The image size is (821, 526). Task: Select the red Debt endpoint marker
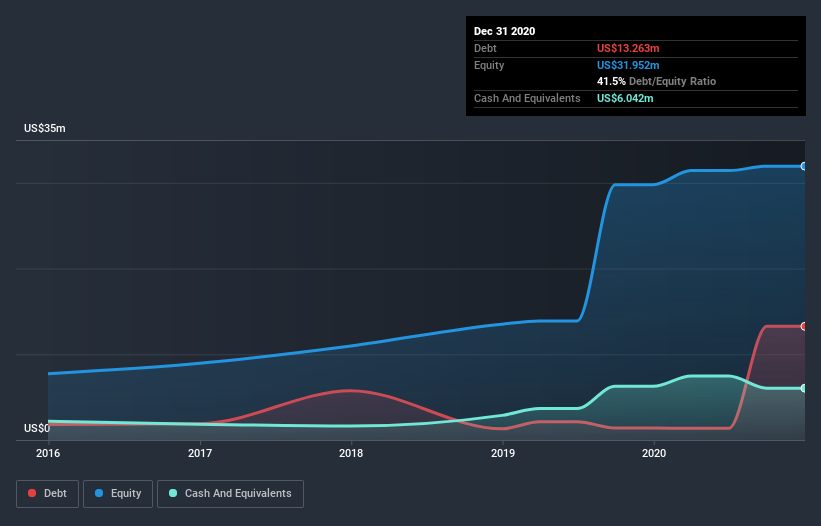(x=804, y=327)
